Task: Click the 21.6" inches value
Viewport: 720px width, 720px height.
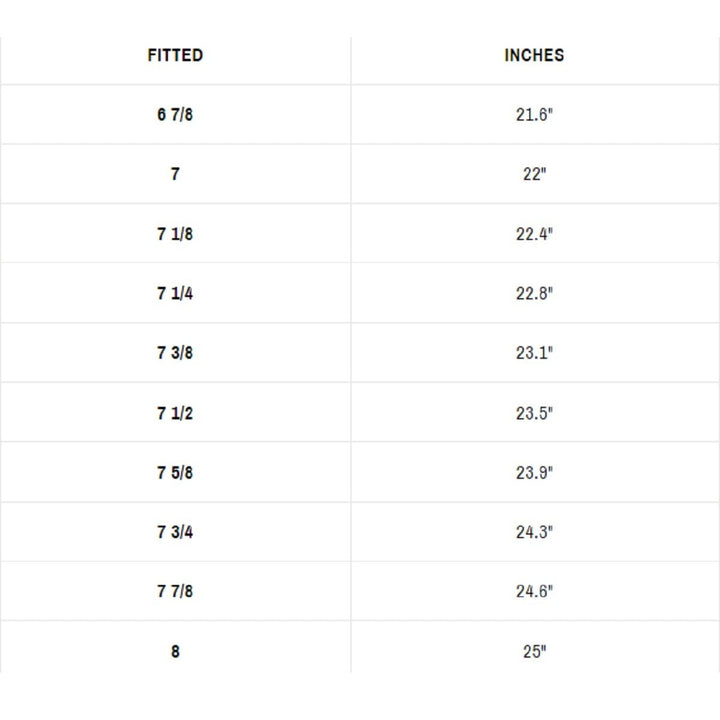Action: tap(534, 115)
